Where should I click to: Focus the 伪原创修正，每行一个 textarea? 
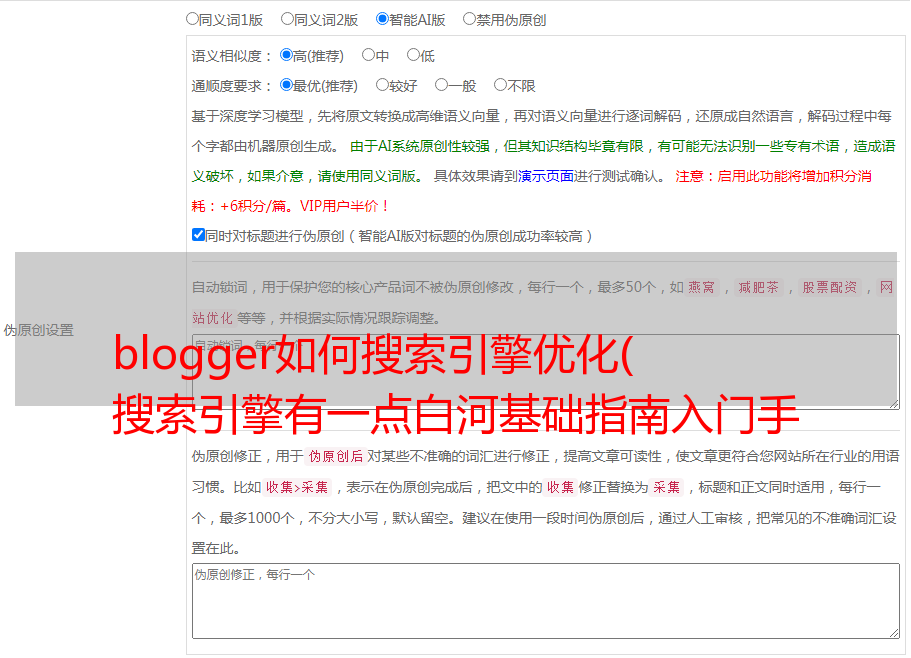tap(546, 601)
